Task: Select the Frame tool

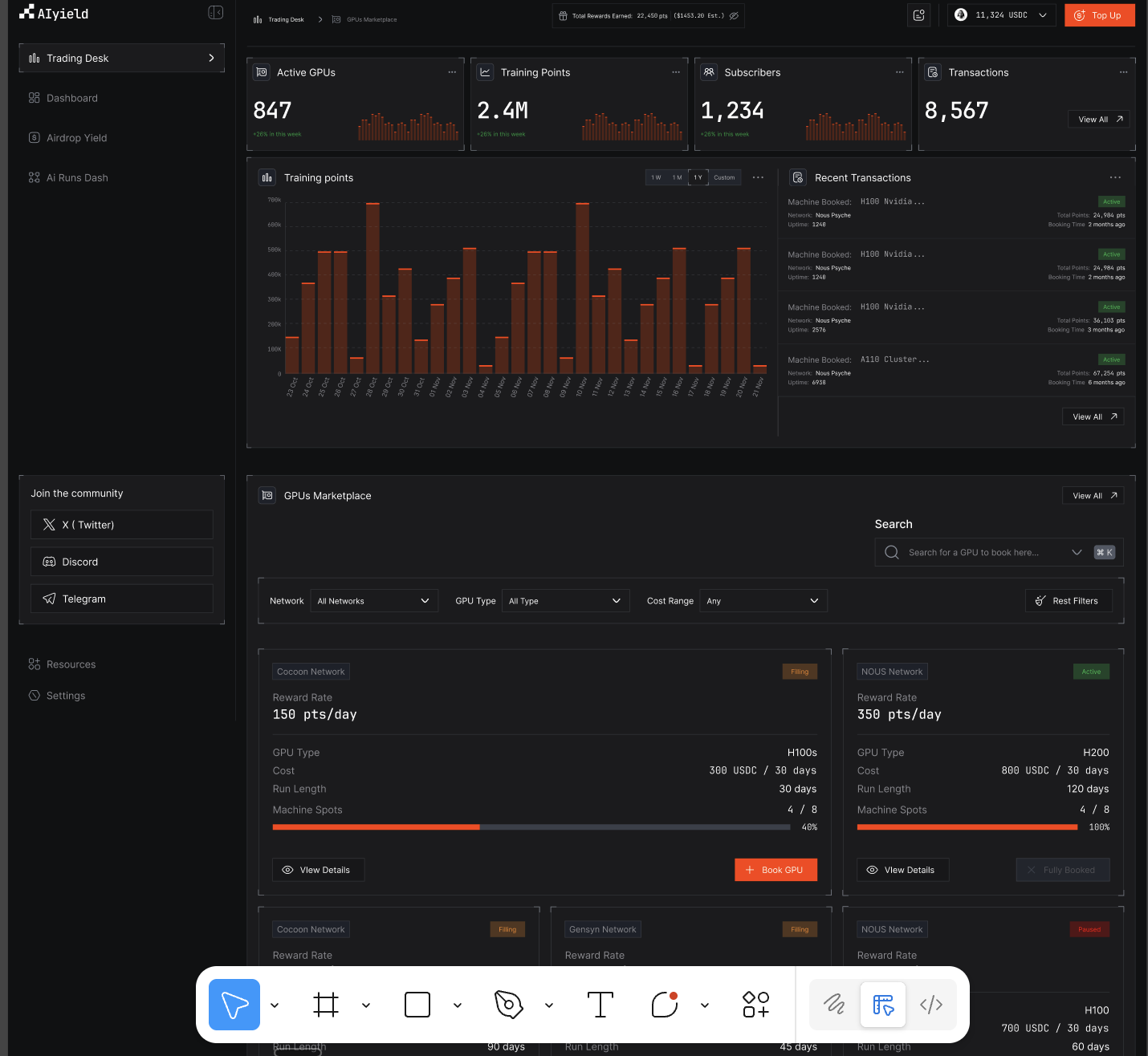Action: click(x=326, y=1005)
